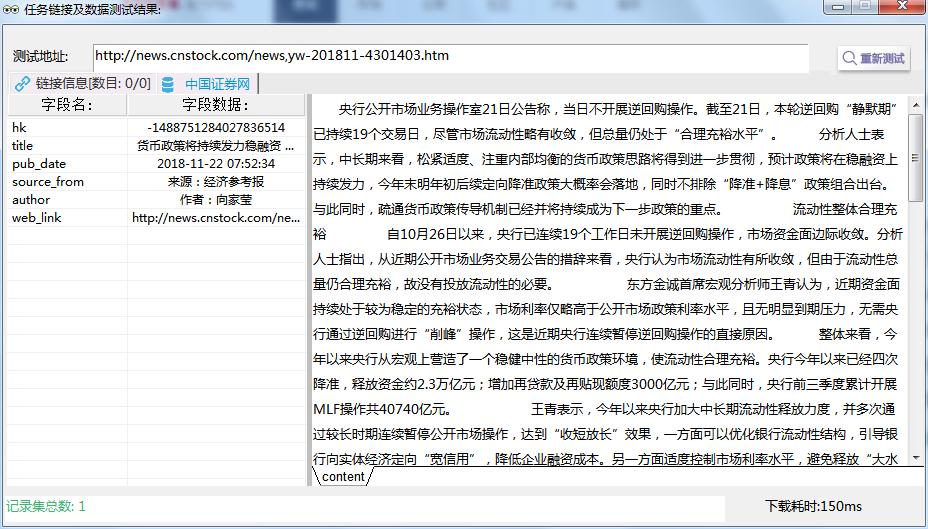Select the source_from field name
The image size is (928, 529).
point(48,182)
